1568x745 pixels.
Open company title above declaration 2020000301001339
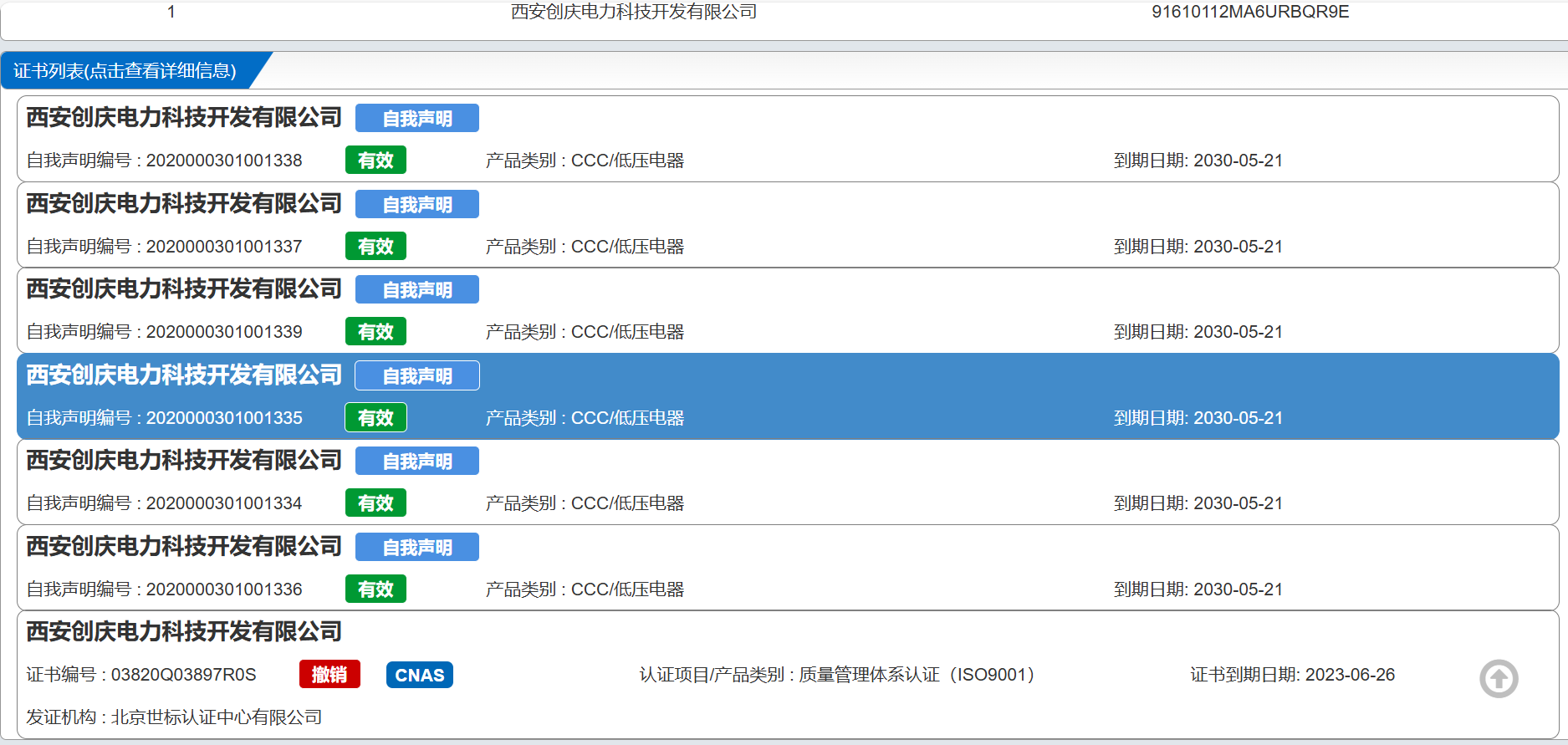[x=184, y=288]
